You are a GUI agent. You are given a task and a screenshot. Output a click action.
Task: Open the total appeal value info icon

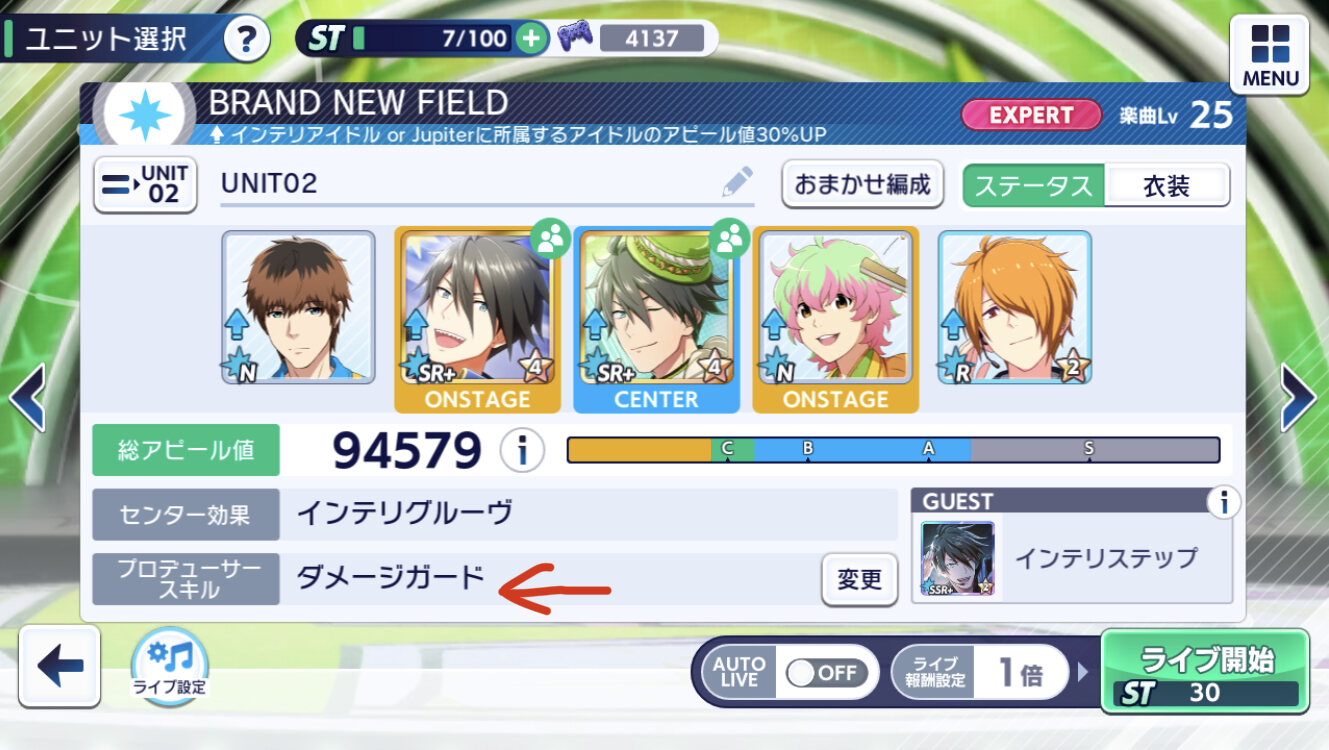pos(521,451)
